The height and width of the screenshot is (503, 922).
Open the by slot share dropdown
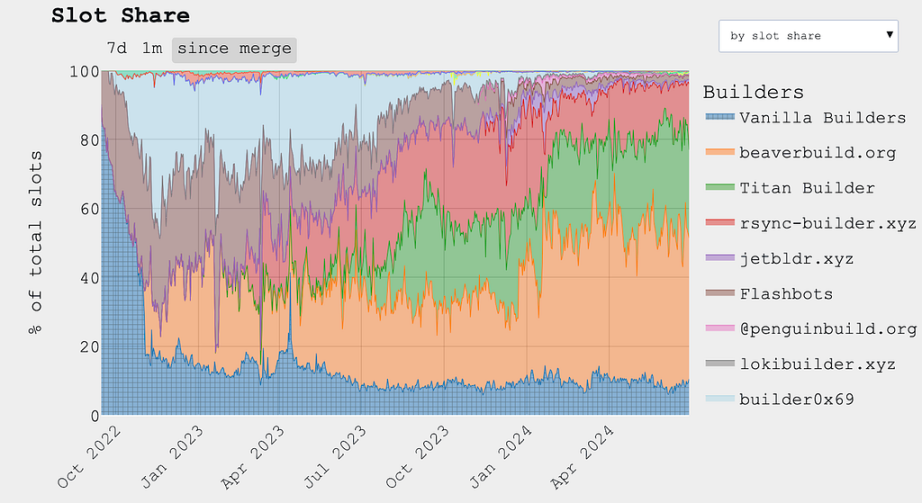[808, 36]
